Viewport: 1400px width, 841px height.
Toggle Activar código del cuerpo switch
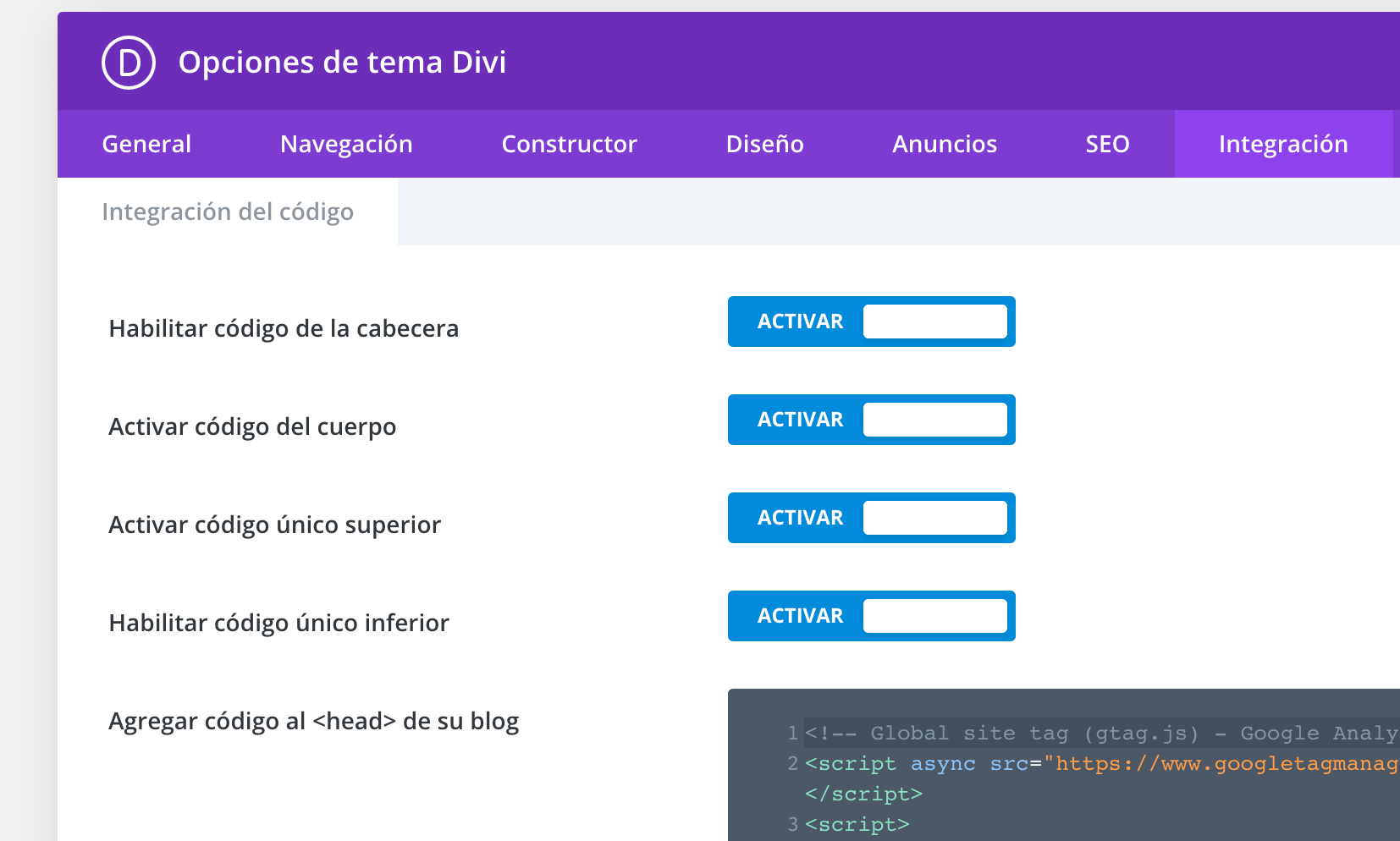tap(872, 420)
